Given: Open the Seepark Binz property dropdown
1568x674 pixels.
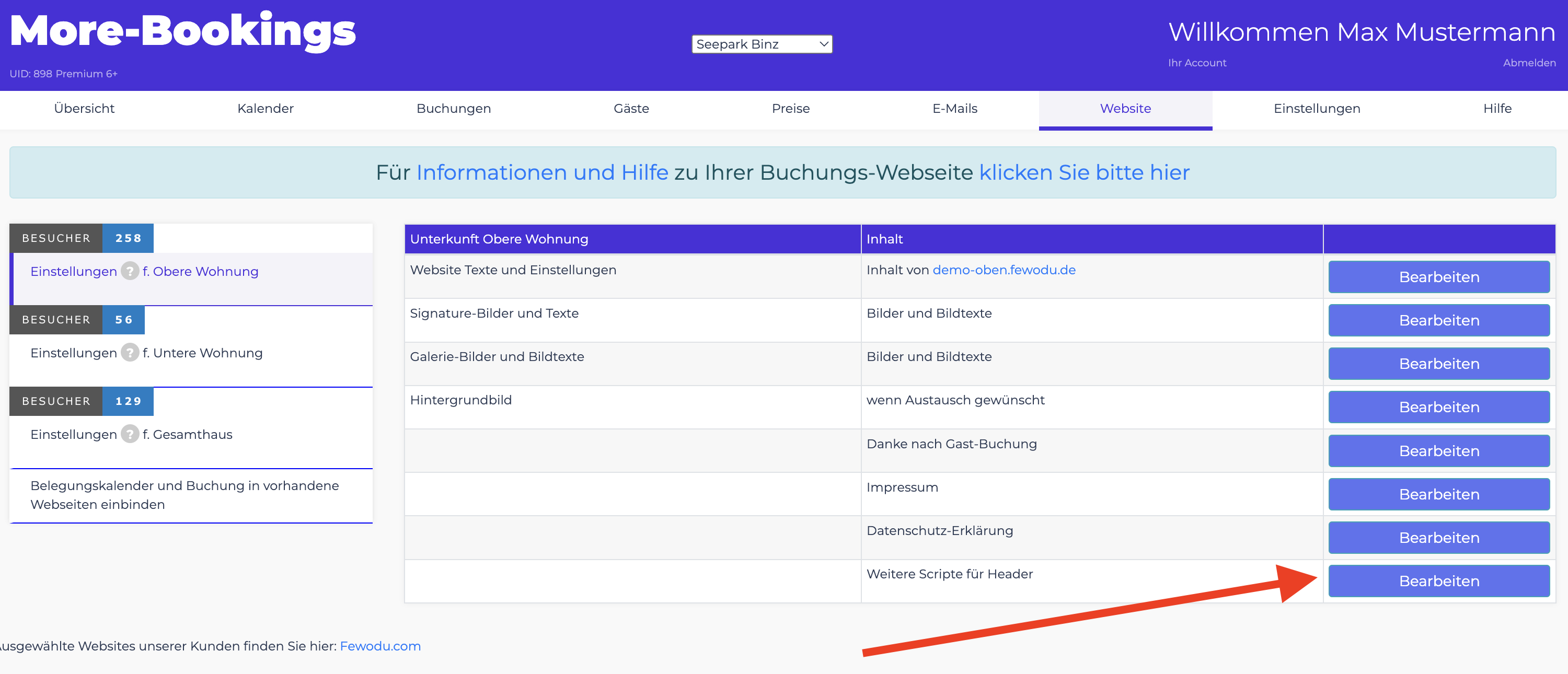Looking at the screenshot, I should point(762,44).
